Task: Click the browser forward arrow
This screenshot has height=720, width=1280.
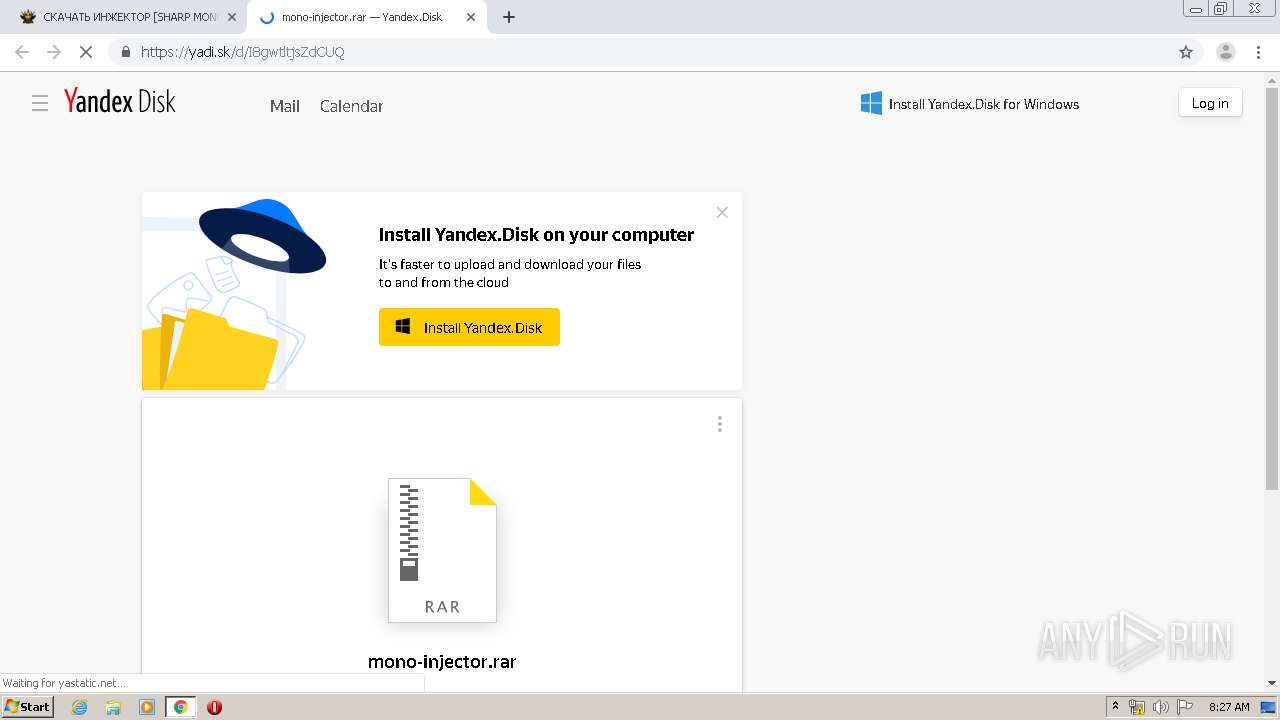Action: [x=54, y=52]
